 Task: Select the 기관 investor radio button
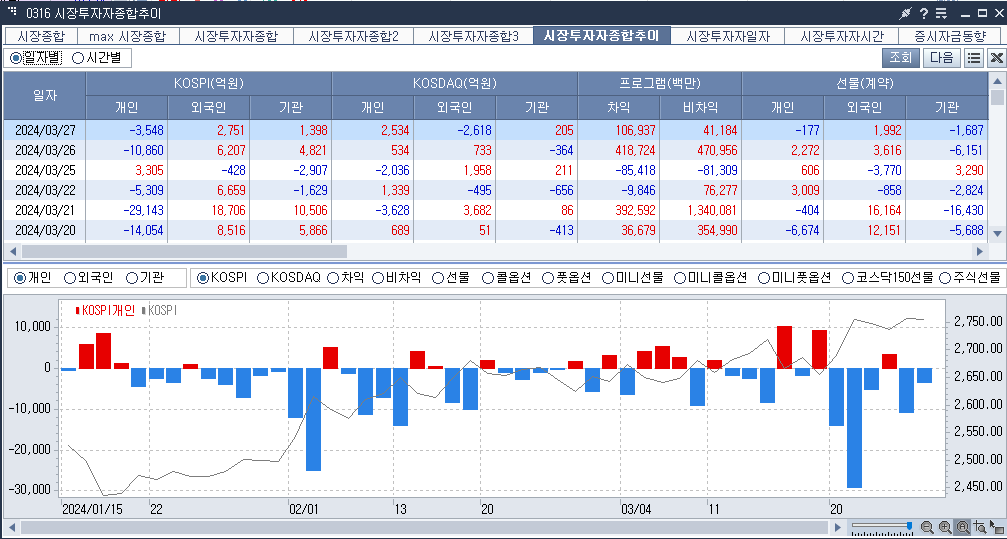[x=132, y=278]
